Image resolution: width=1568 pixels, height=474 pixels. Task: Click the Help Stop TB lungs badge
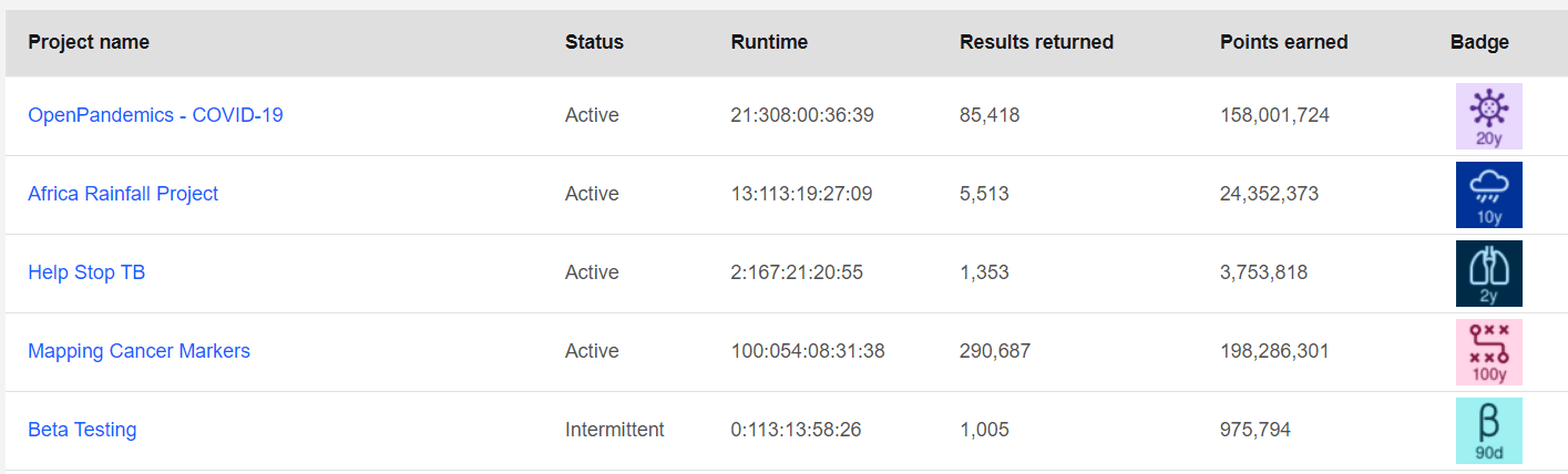[1489, 273]
